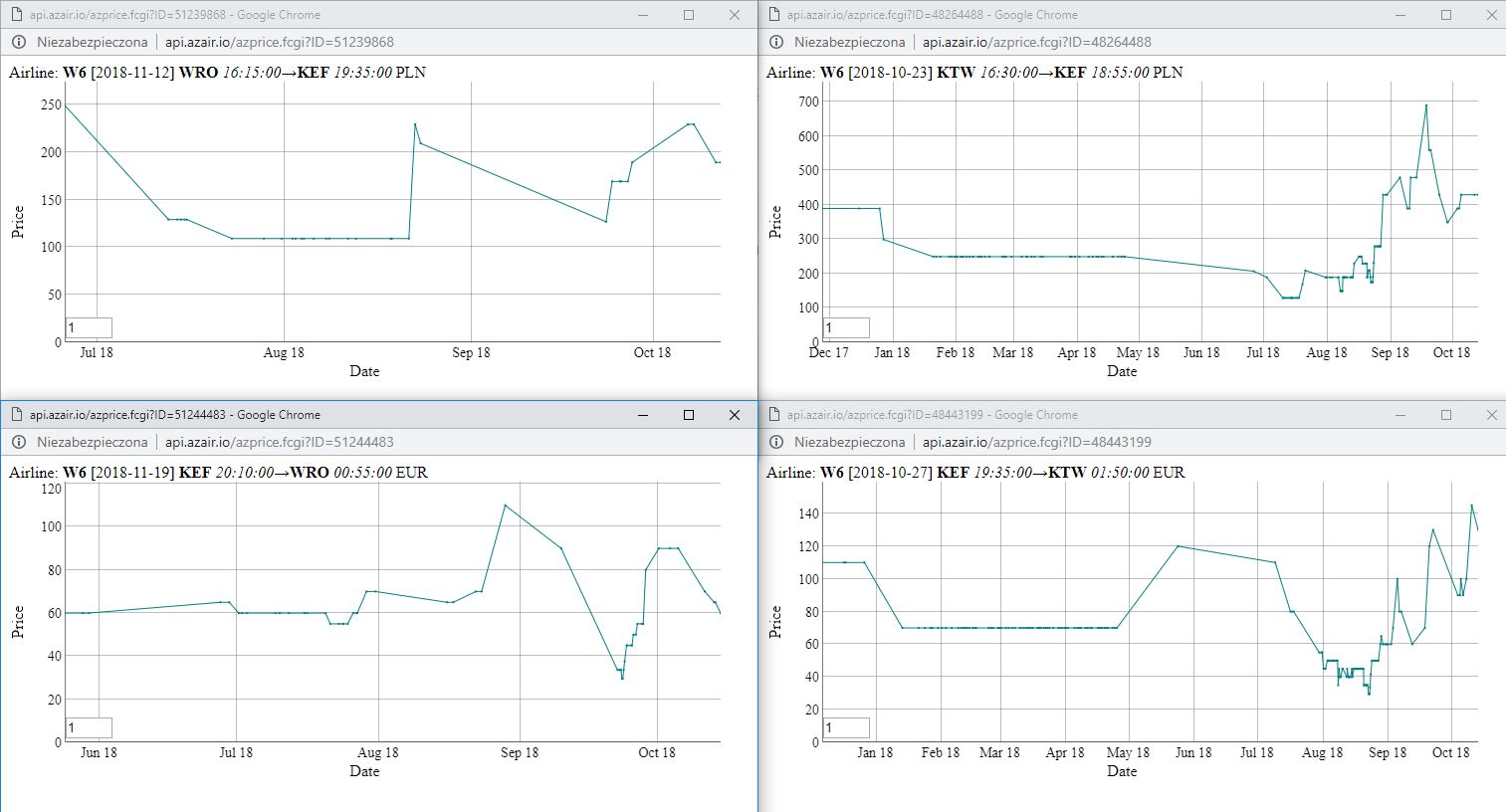Click site info icon in KTW→KEF window

point(776,42)
